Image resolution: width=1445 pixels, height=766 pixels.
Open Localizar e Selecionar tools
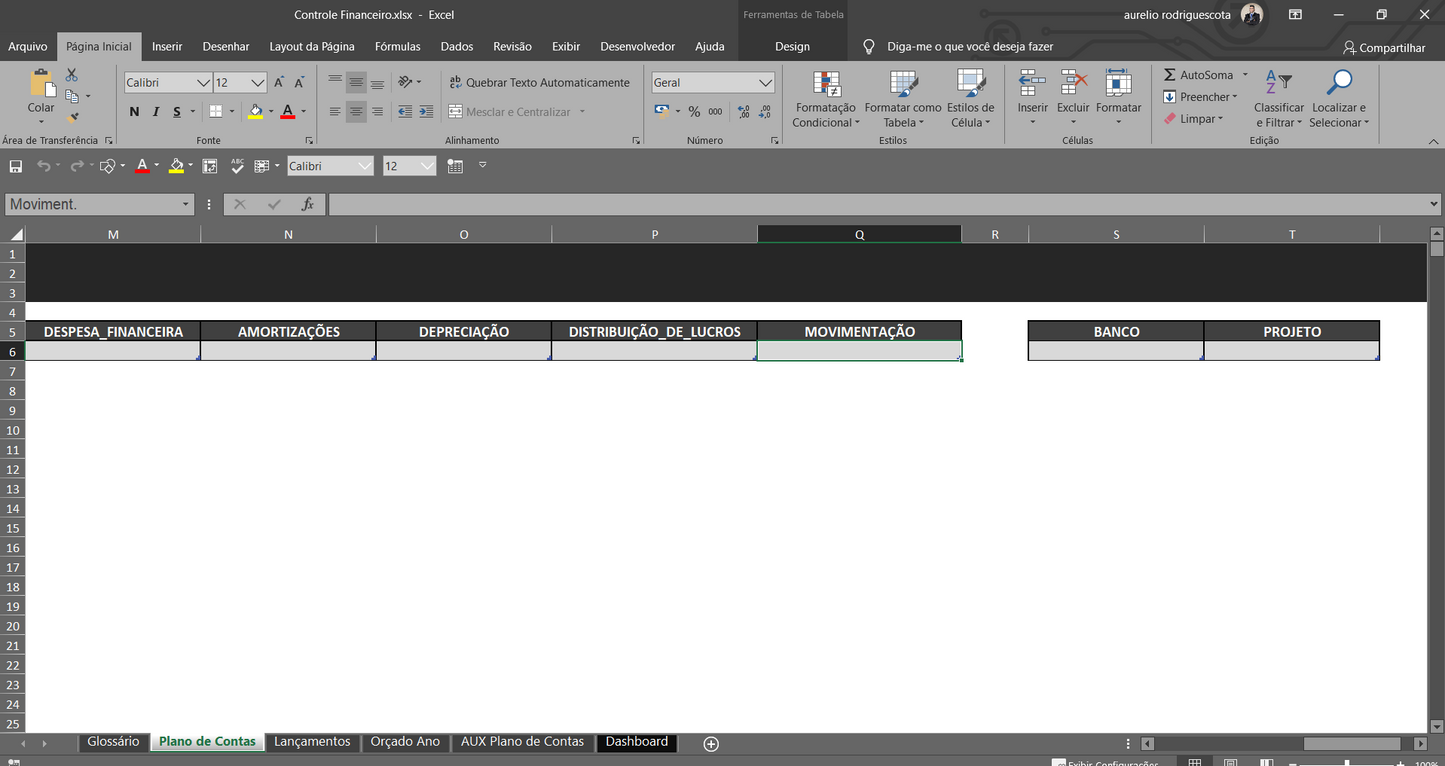click(1339, 99)
